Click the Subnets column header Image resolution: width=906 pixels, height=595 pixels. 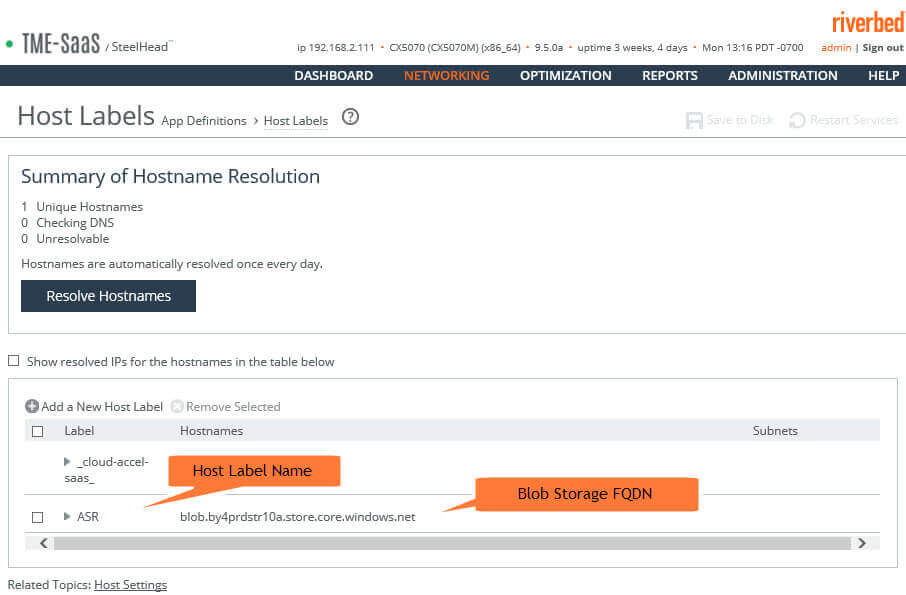tap(775, 431)
